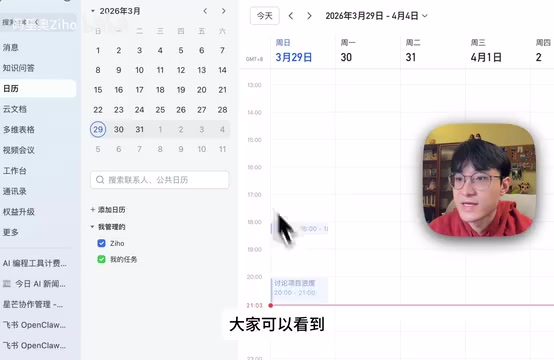Open 视频会议 in the sidebar
Viewport: 554px width, 360px height.
(18, 150)
